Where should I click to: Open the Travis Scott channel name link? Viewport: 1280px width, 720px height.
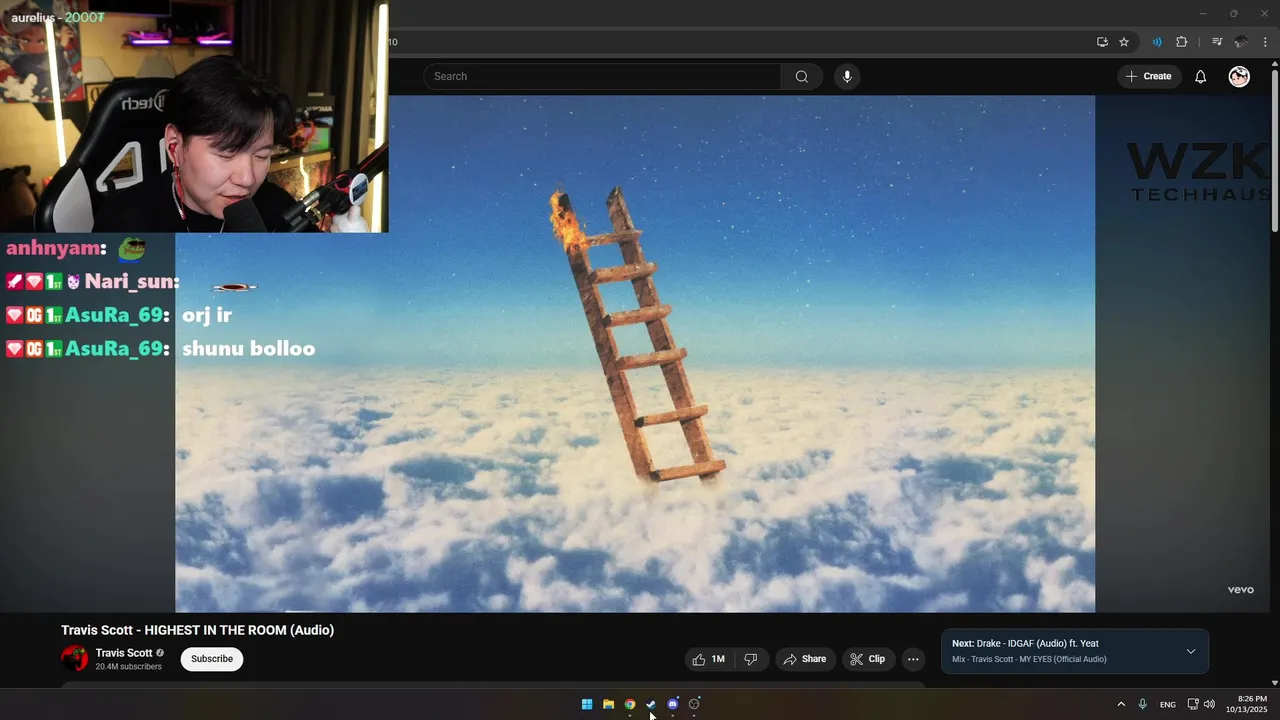coord(124,653)
